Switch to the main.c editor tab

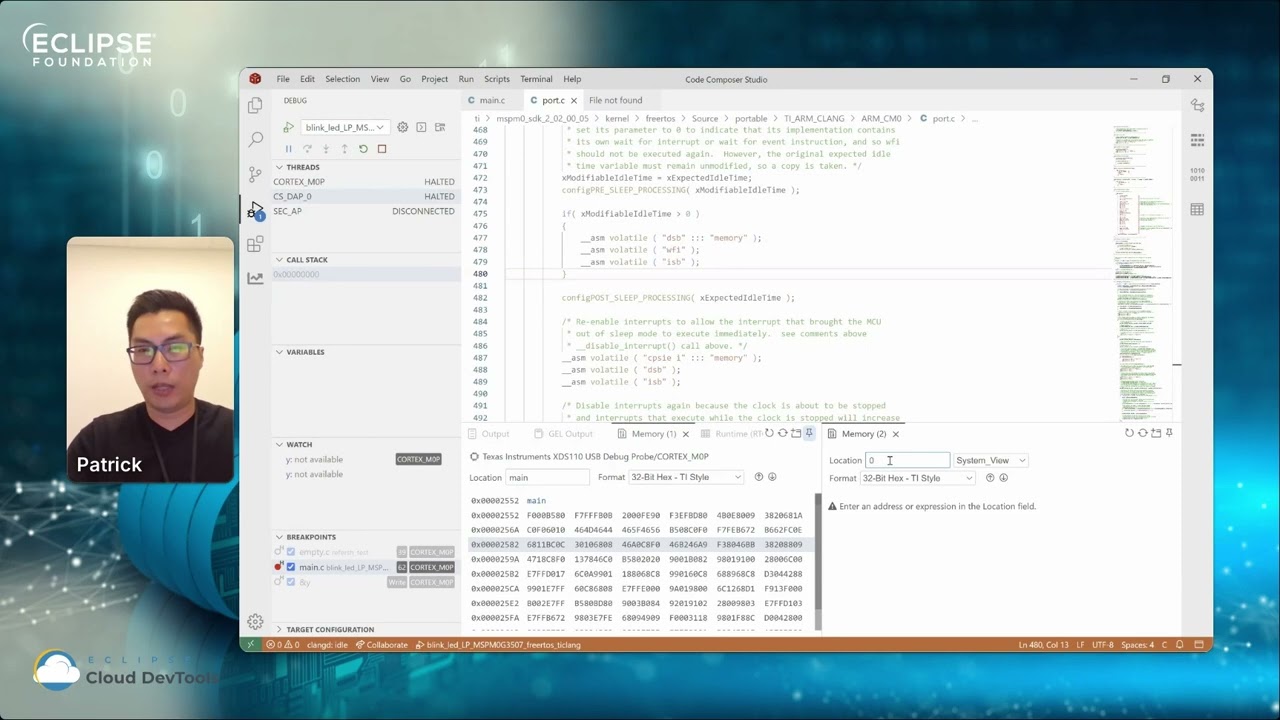point(491,100)
